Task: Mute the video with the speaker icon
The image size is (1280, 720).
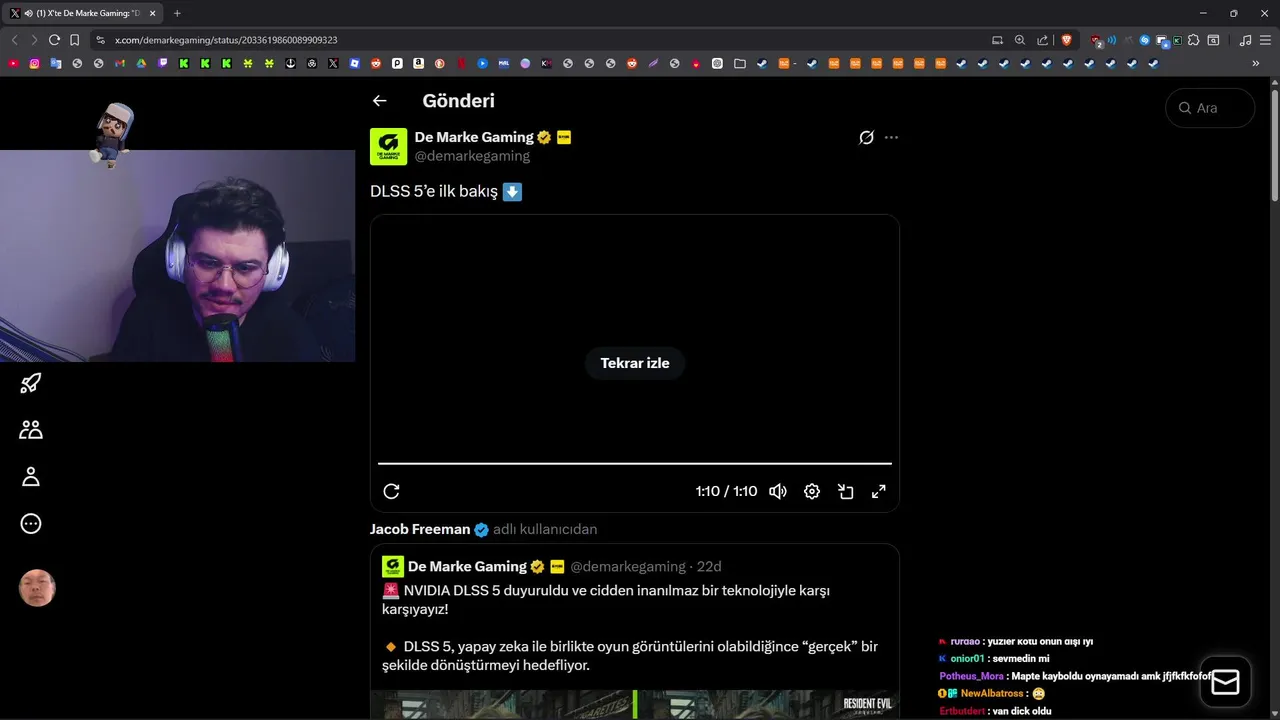Action: pos(778,491)
